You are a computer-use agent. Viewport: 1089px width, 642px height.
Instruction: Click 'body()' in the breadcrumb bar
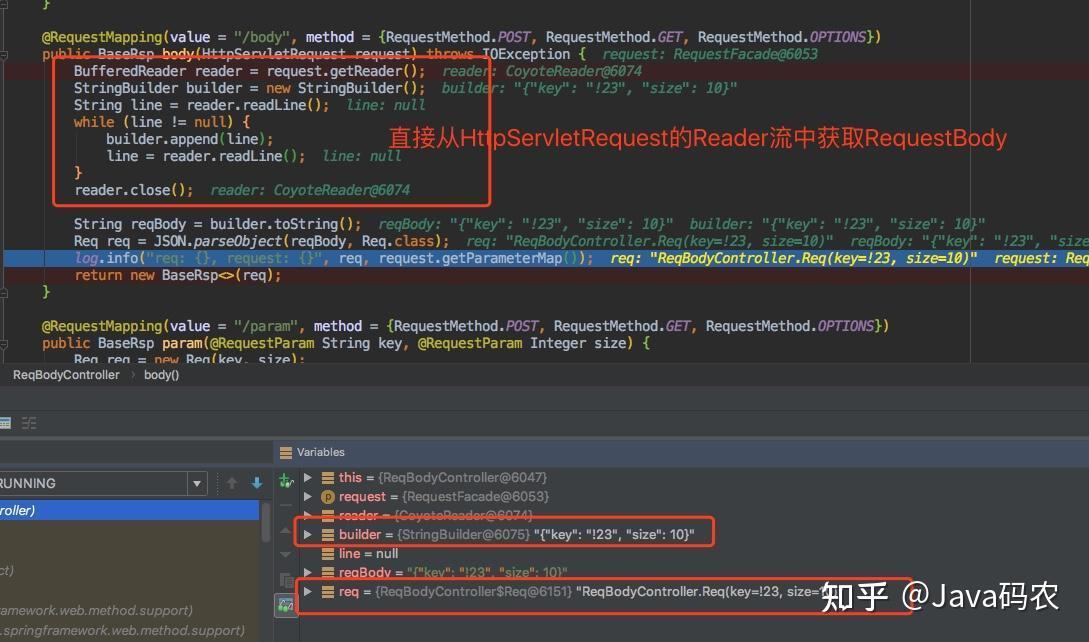click(x=162, y=374)
